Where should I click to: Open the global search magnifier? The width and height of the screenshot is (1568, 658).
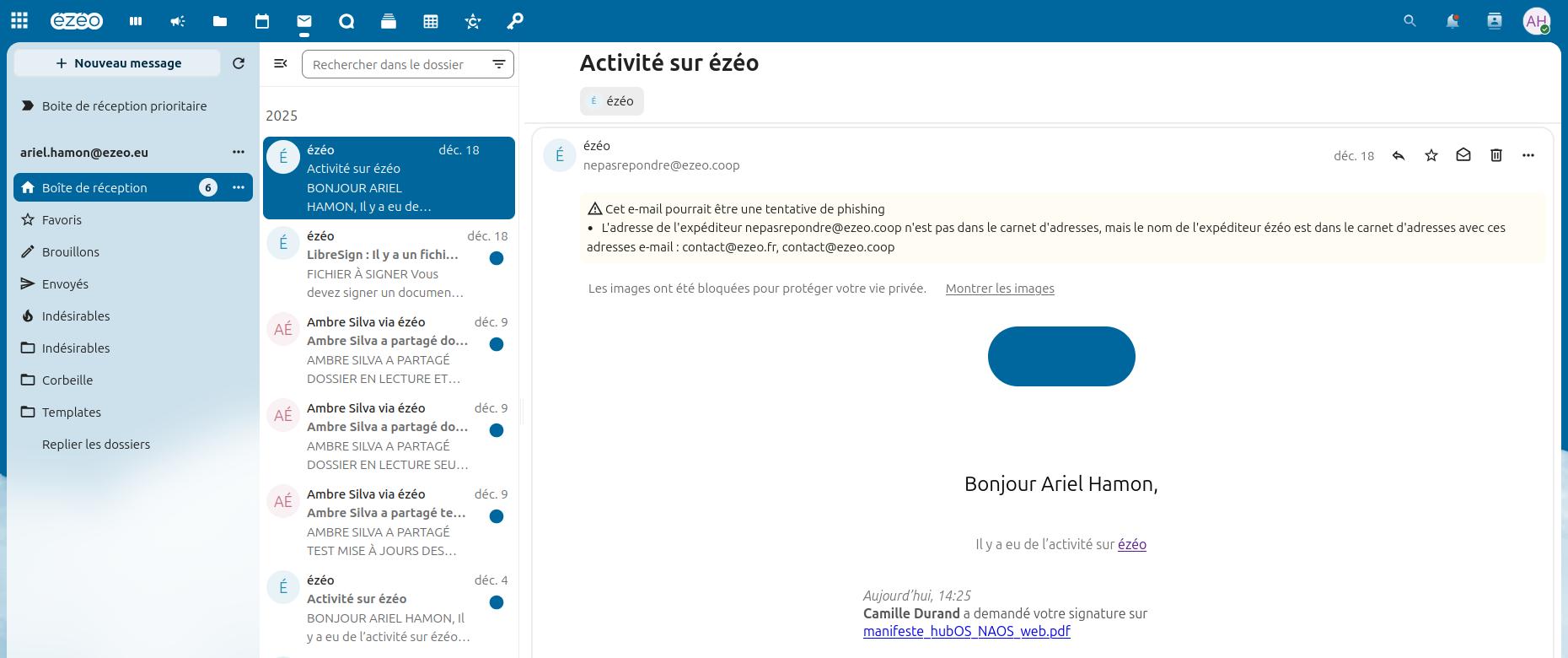[1410, 21]
